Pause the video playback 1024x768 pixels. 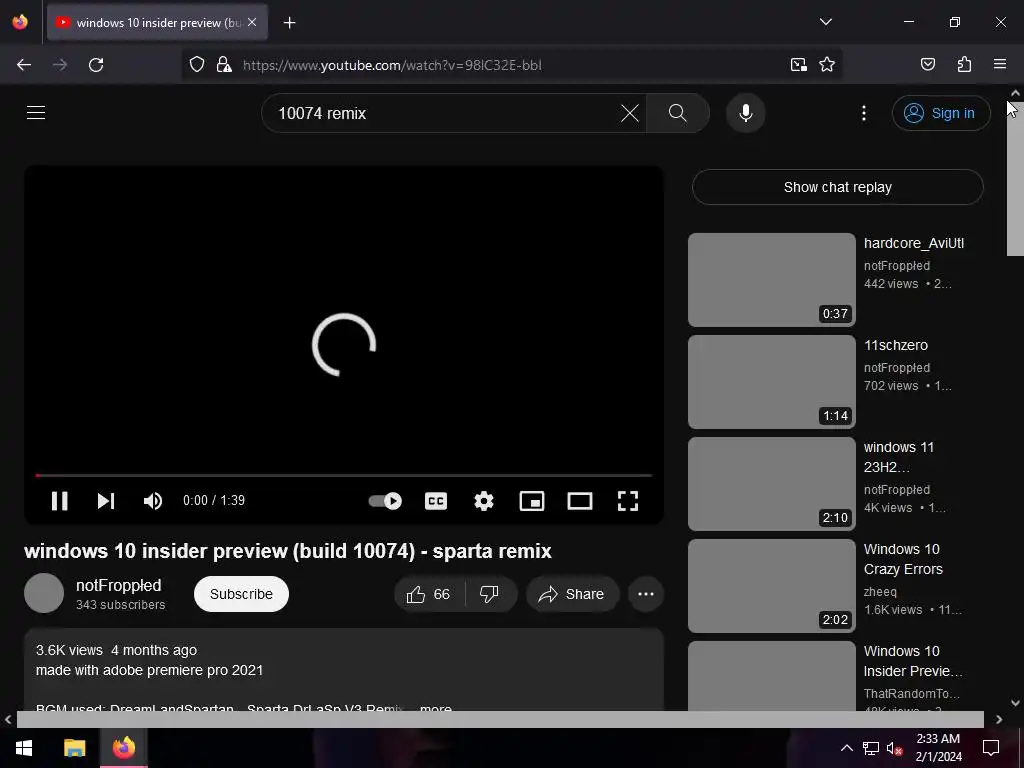click(x=59, y=501)
